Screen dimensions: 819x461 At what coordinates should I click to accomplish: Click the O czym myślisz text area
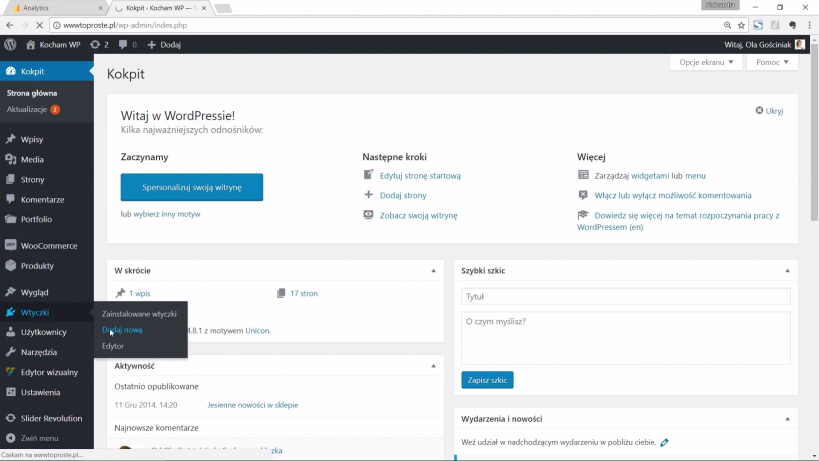pyautogui.click(x=626, y=338)
